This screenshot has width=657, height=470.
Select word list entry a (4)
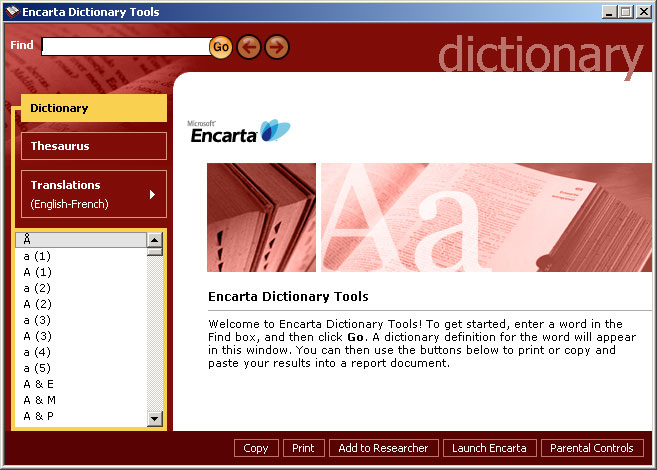[x=81, y=352]
